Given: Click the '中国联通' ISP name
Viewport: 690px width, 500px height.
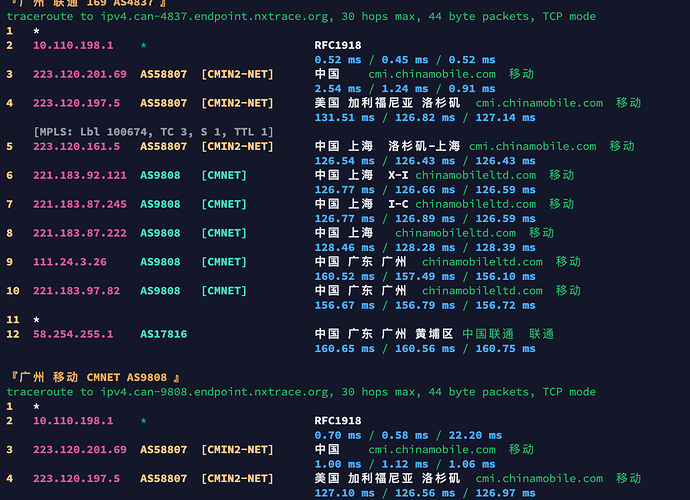Looking at the screenshot, I should click(x=488, y=334).
